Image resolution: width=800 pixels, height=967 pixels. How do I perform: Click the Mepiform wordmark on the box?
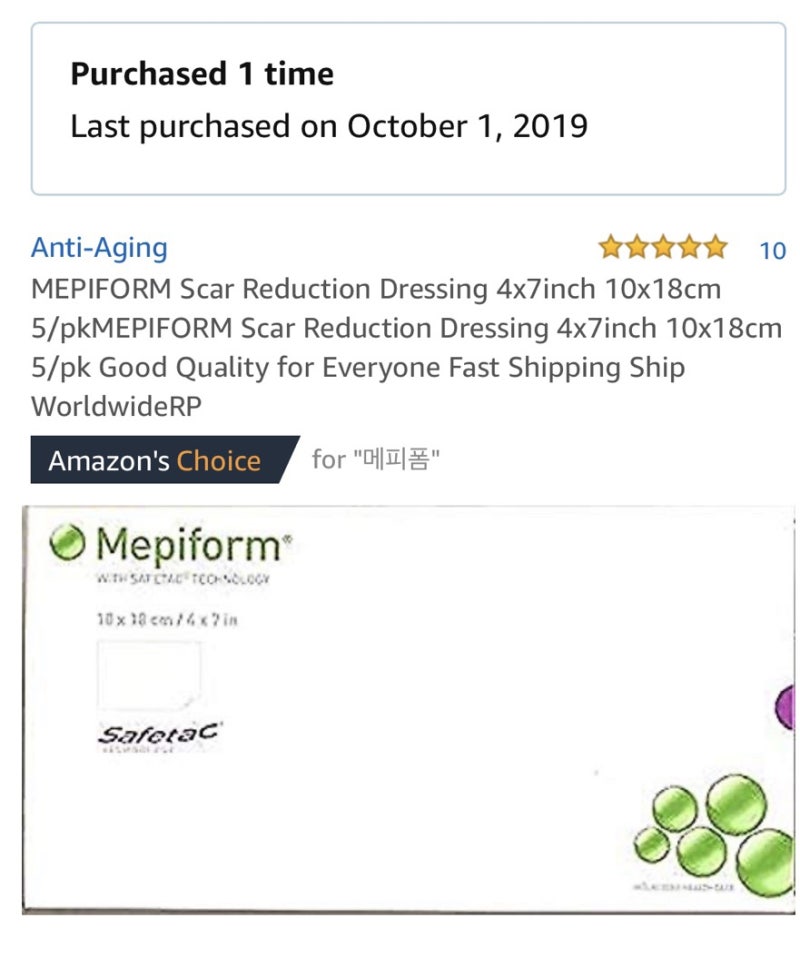[x=192, y=546]
